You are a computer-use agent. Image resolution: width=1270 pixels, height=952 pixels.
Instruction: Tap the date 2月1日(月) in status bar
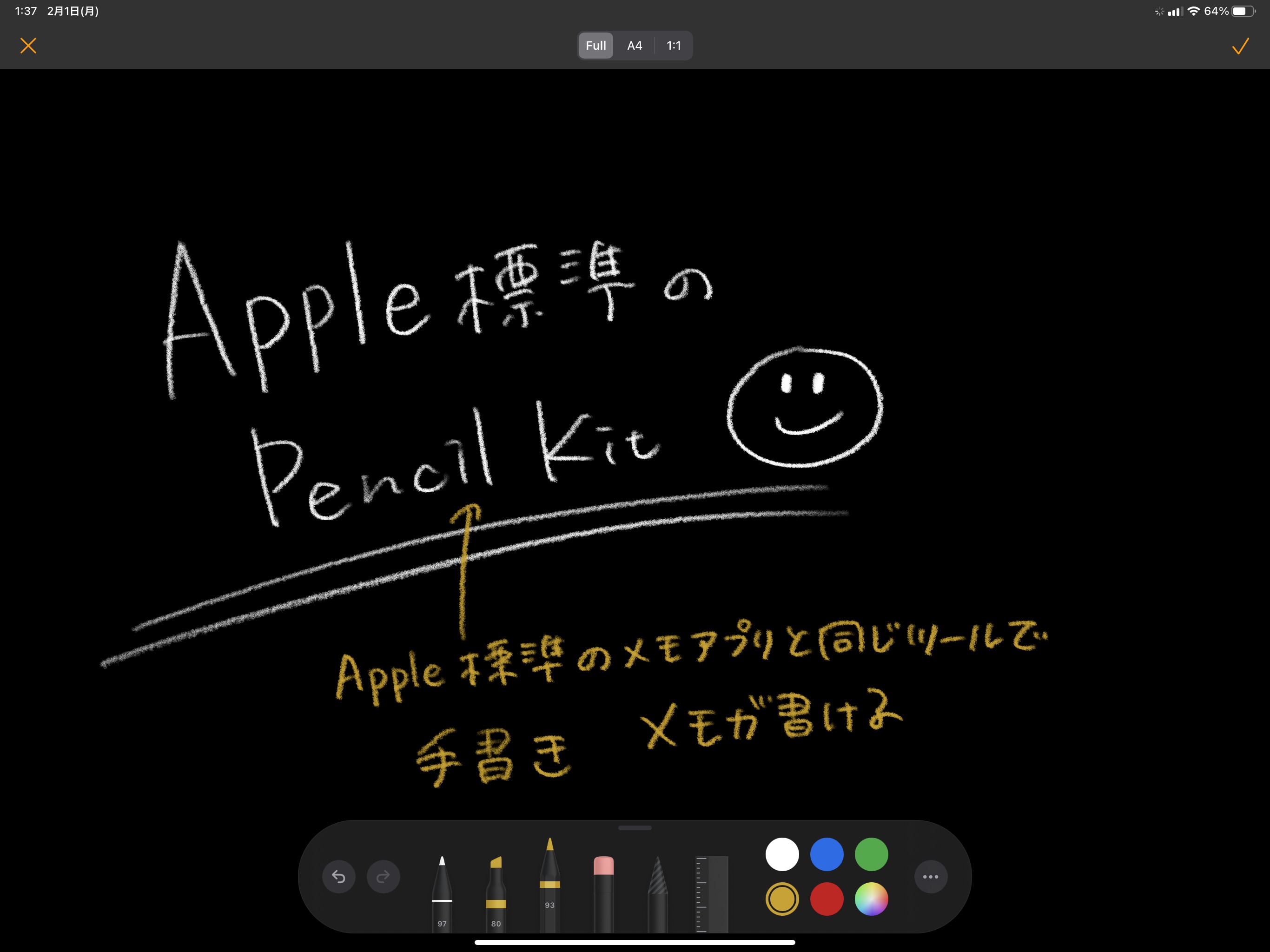tap(73, 11)
